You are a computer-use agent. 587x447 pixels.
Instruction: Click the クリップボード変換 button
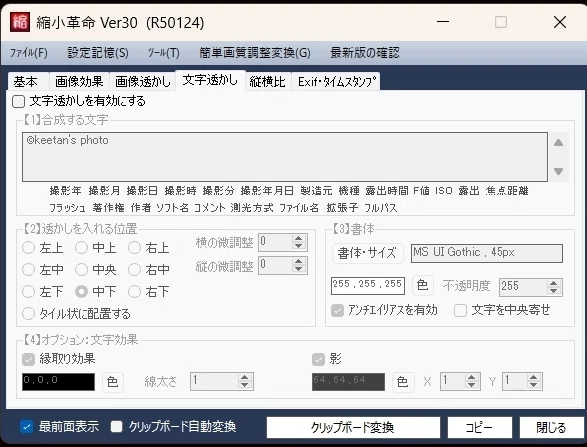(x=353, y=428)
